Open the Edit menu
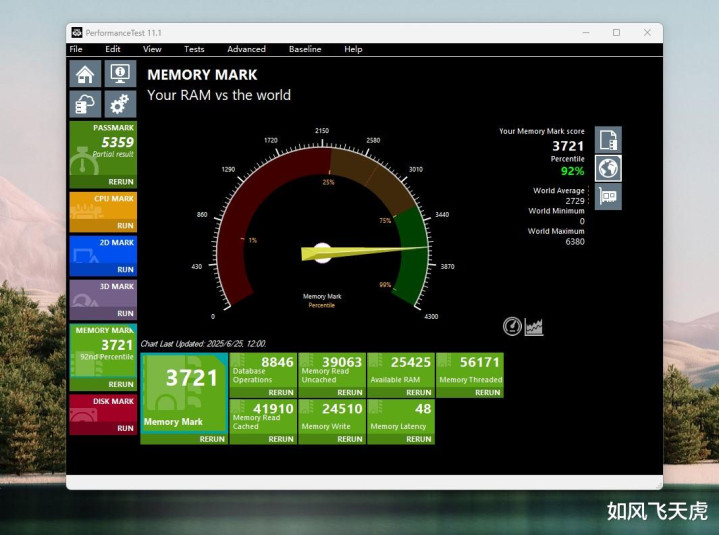The height and width of the screenshot is (535, 719). (x=113, y=49)
